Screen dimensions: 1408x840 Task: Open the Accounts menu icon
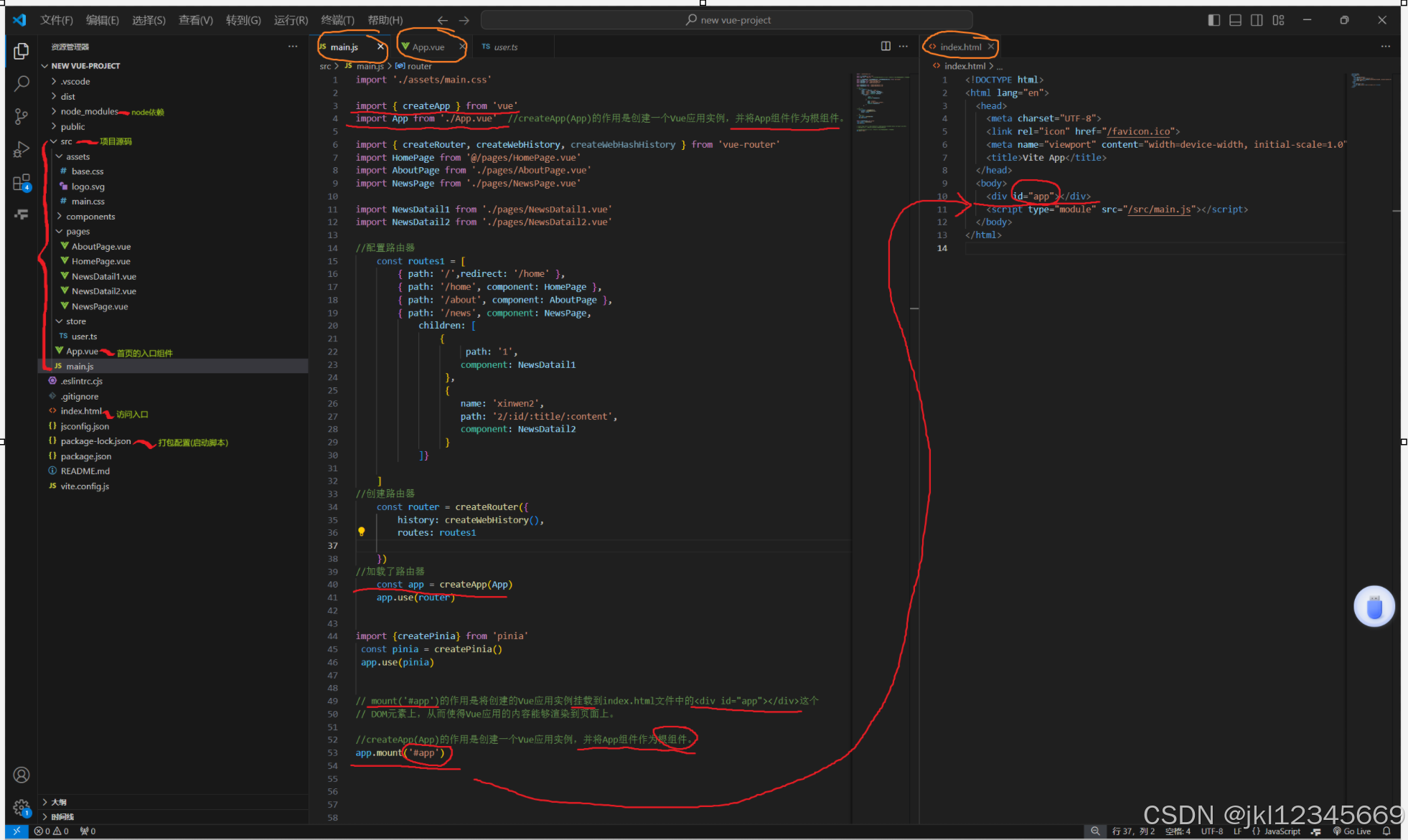(x=22, y=775)
